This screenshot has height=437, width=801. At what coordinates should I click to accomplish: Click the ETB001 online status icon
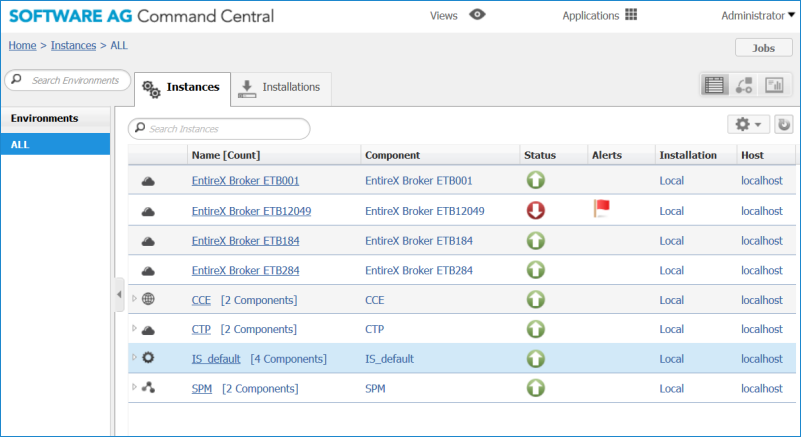536,180
